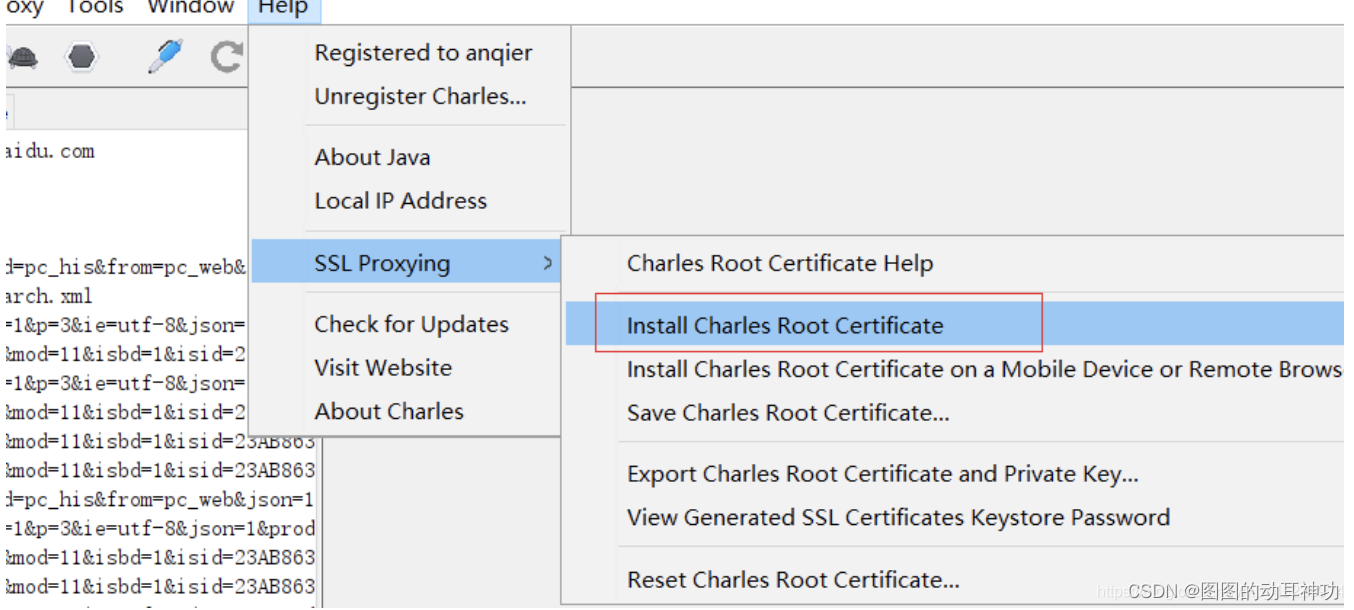Close the open Help menu

(283, 8)
